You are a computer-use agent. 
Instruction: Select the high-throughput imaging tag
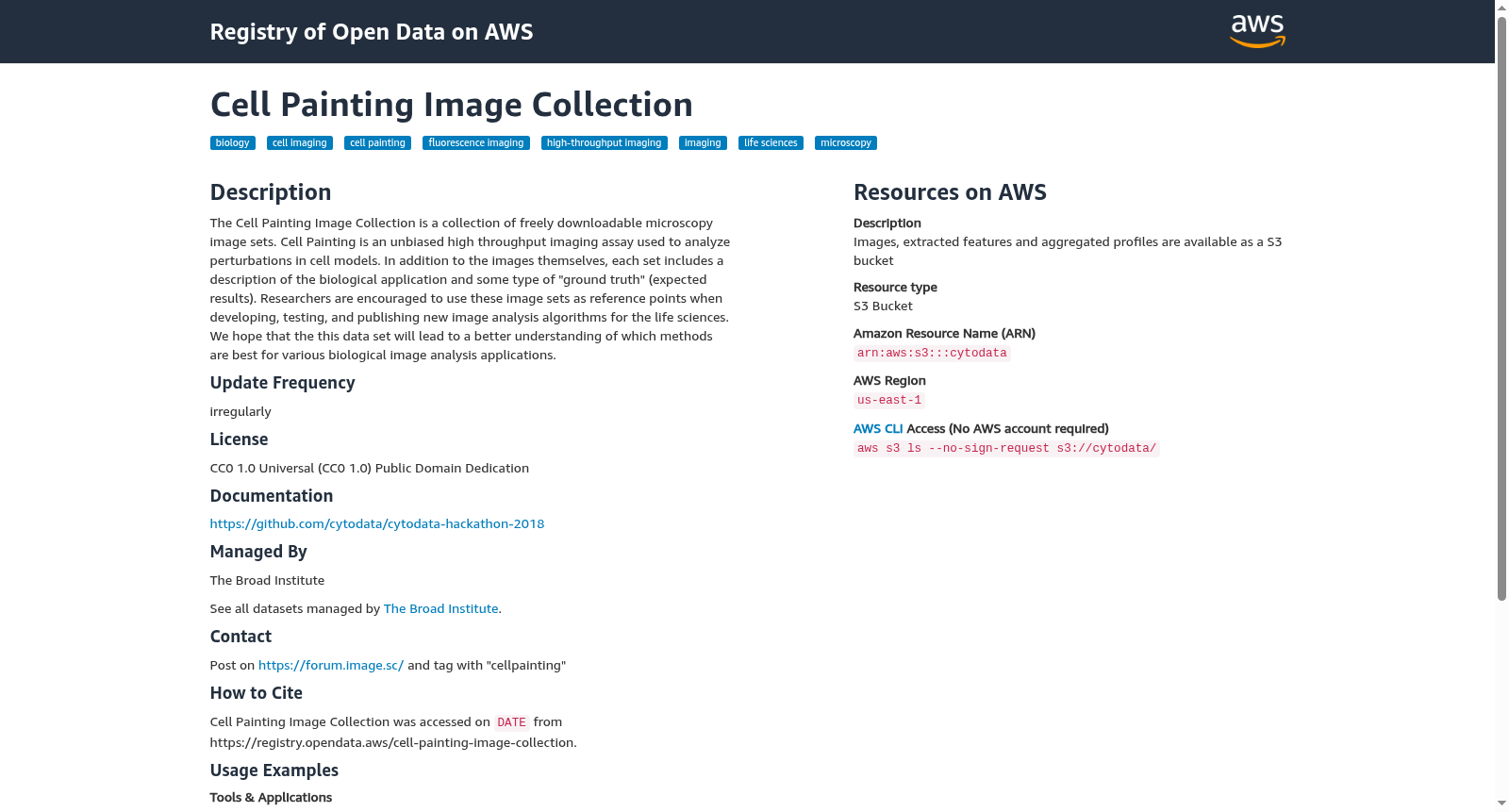tap(605, 143)
